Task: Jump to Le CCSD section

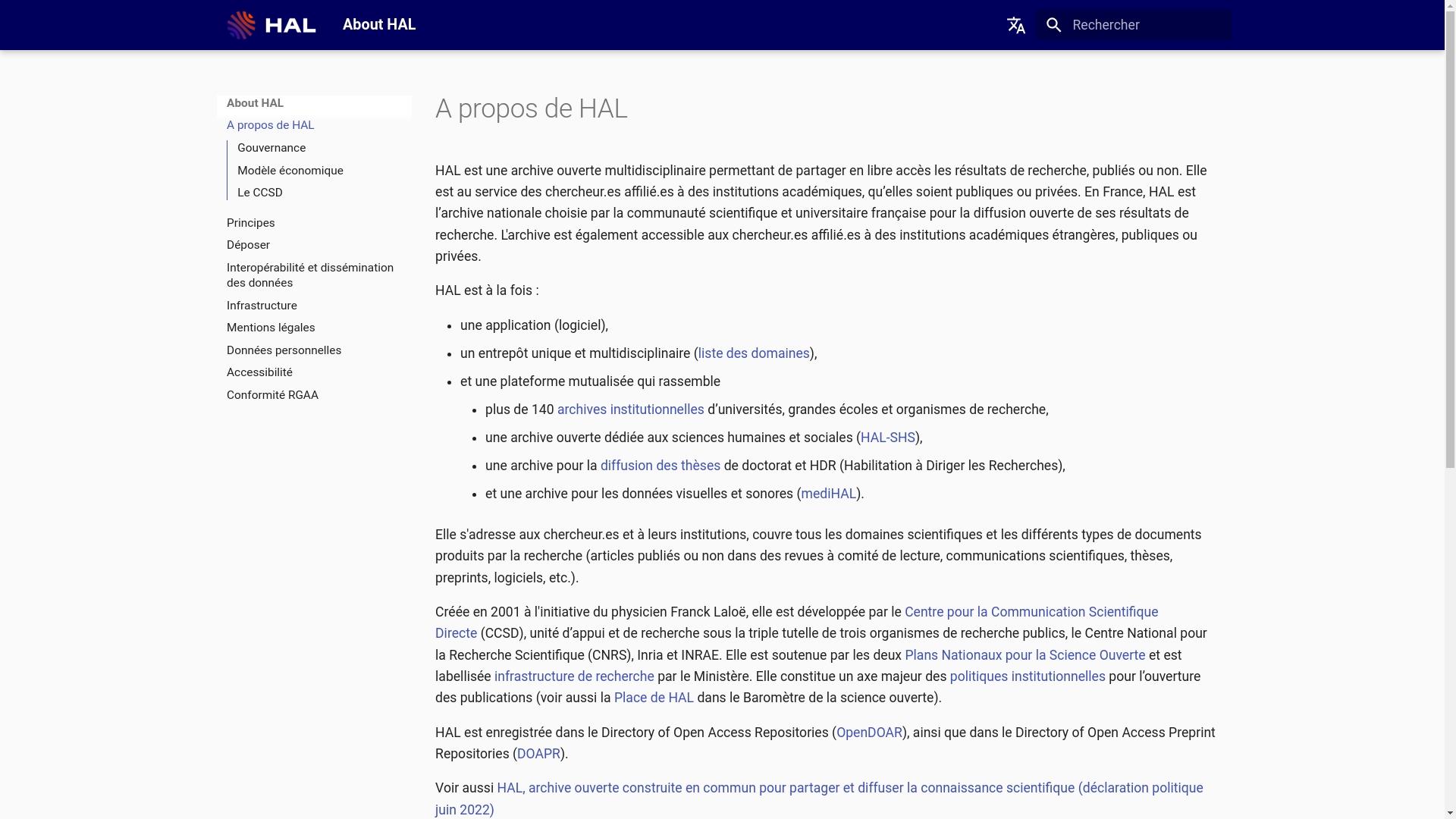Action: point(260,193)
